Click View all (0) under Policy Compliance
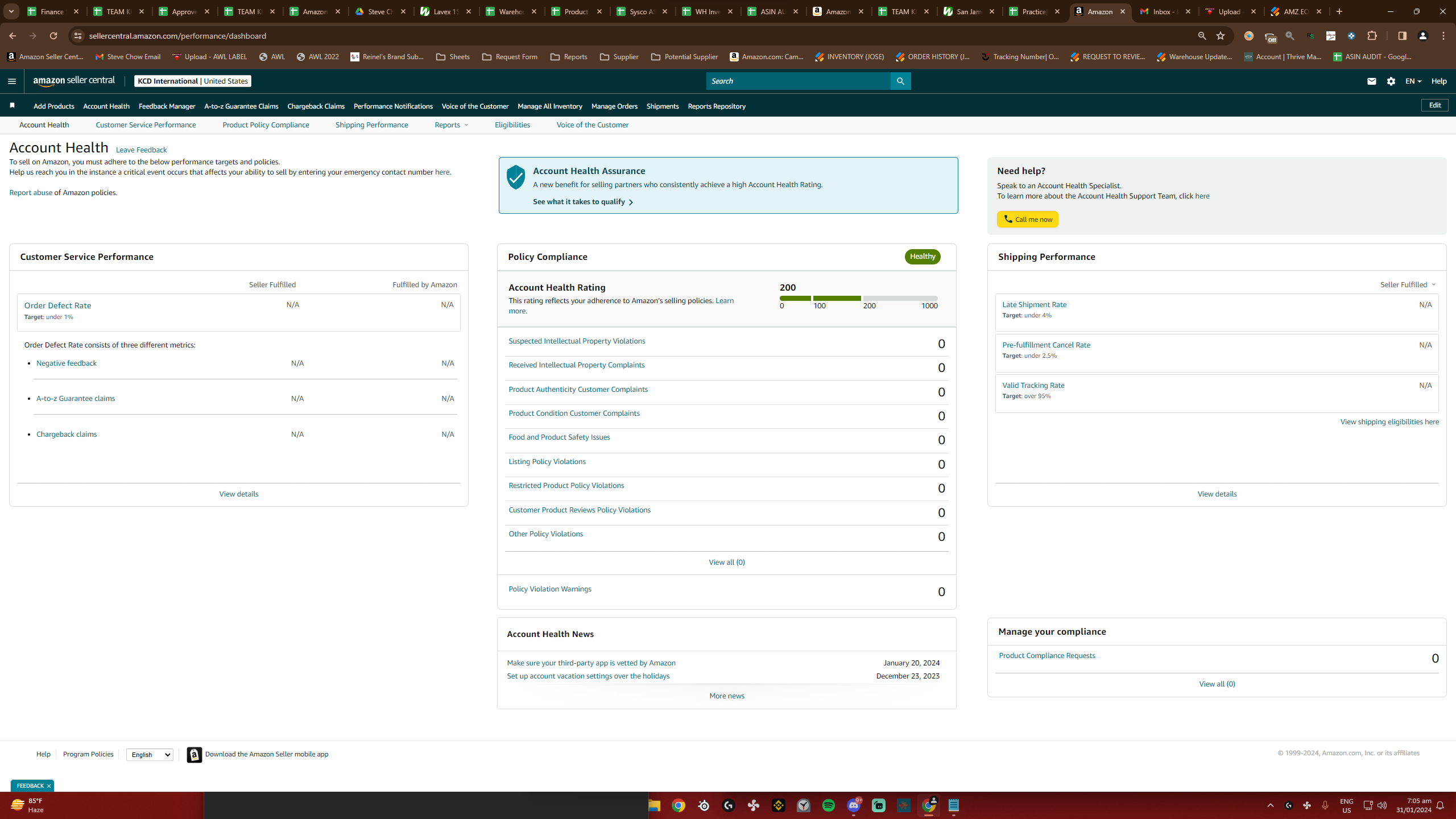 click(727, 562)
